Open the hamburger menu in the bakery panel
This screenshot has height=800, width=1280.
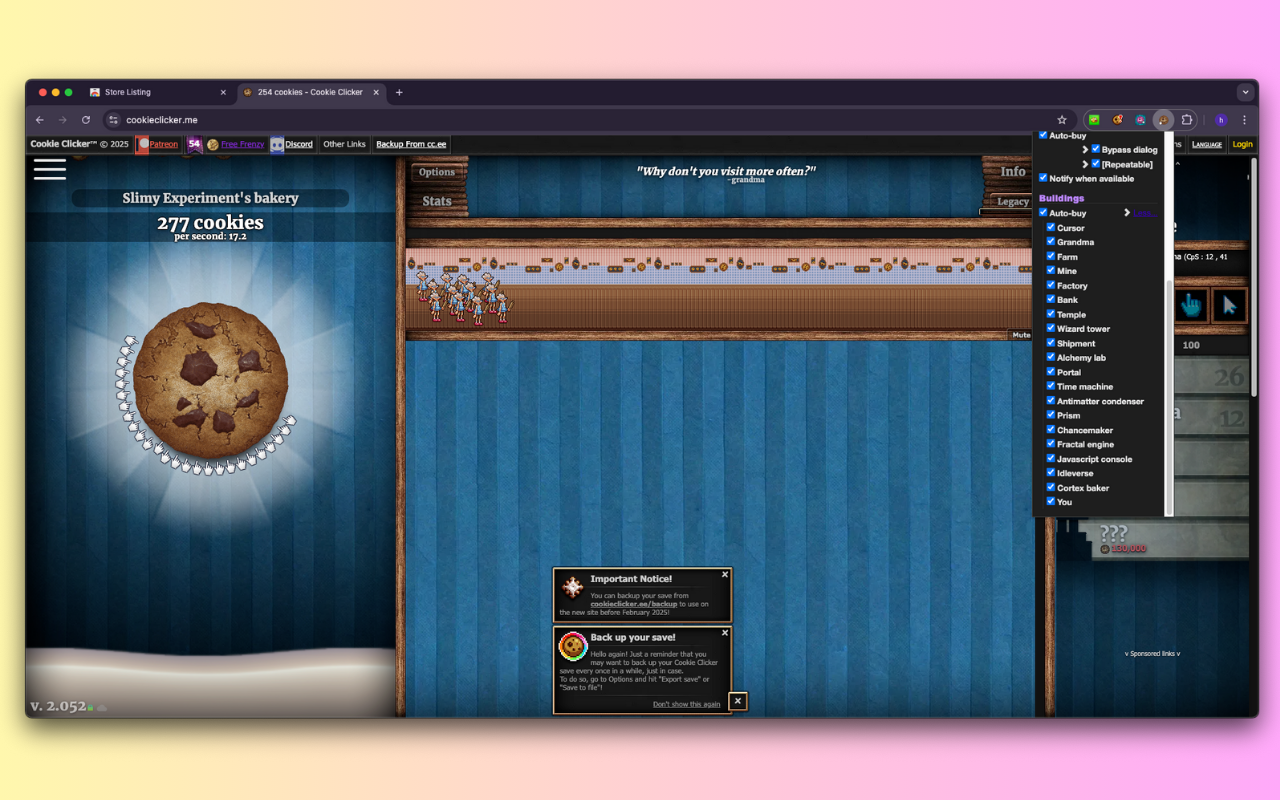(49, 170)
